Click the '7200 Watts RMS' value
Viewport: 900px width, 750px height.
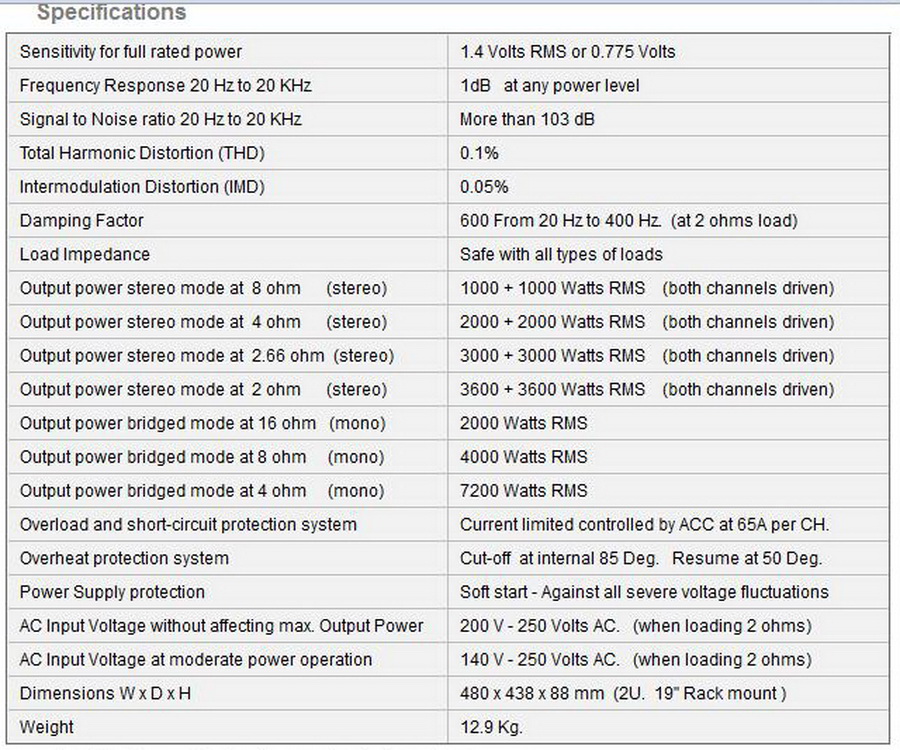(524, 491)
